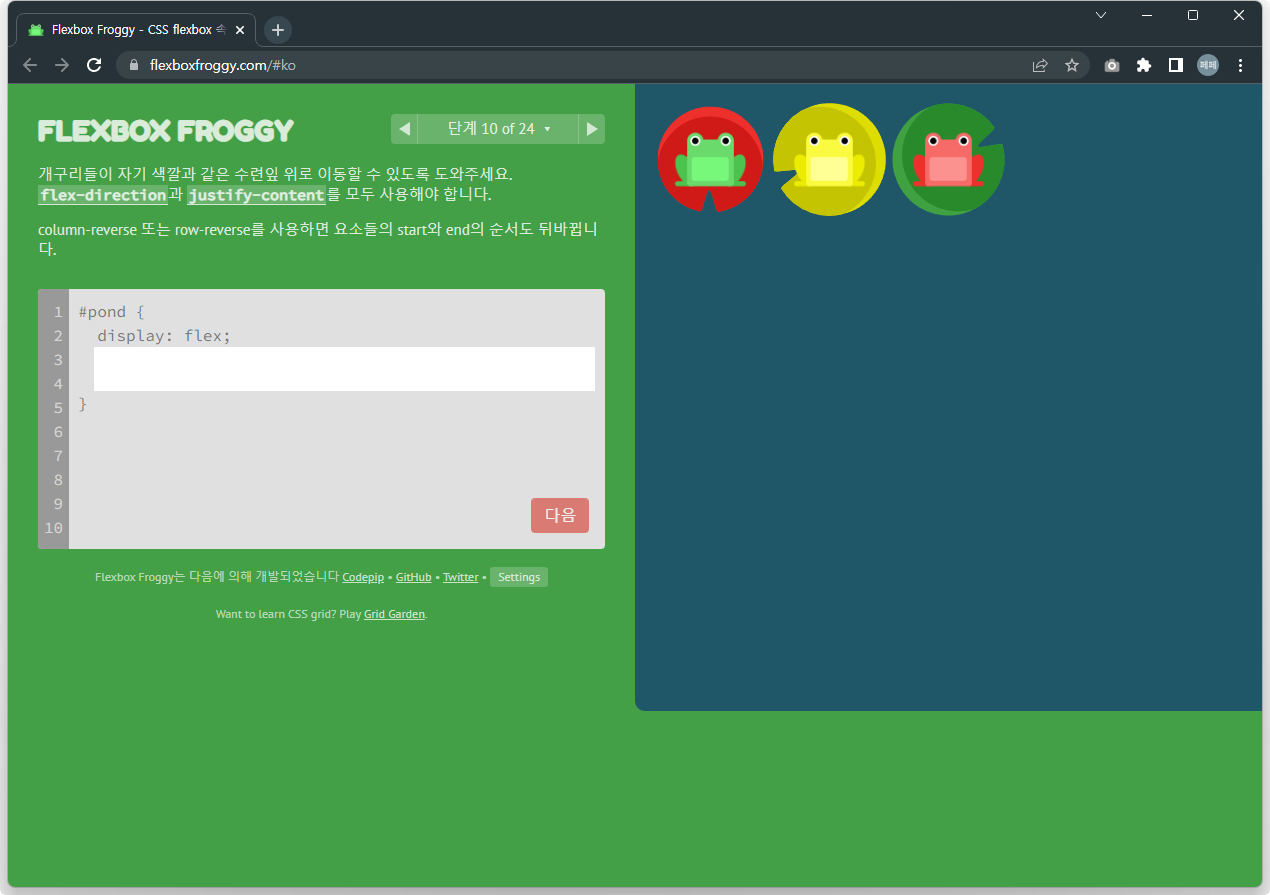
Task: Toggle the browser side panel
Action: click(1176, 65)
